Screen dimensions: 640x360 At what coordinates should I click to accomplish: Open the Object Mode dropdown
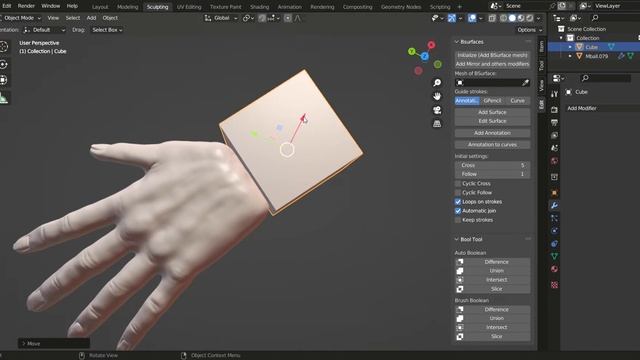tap(20, 18)
